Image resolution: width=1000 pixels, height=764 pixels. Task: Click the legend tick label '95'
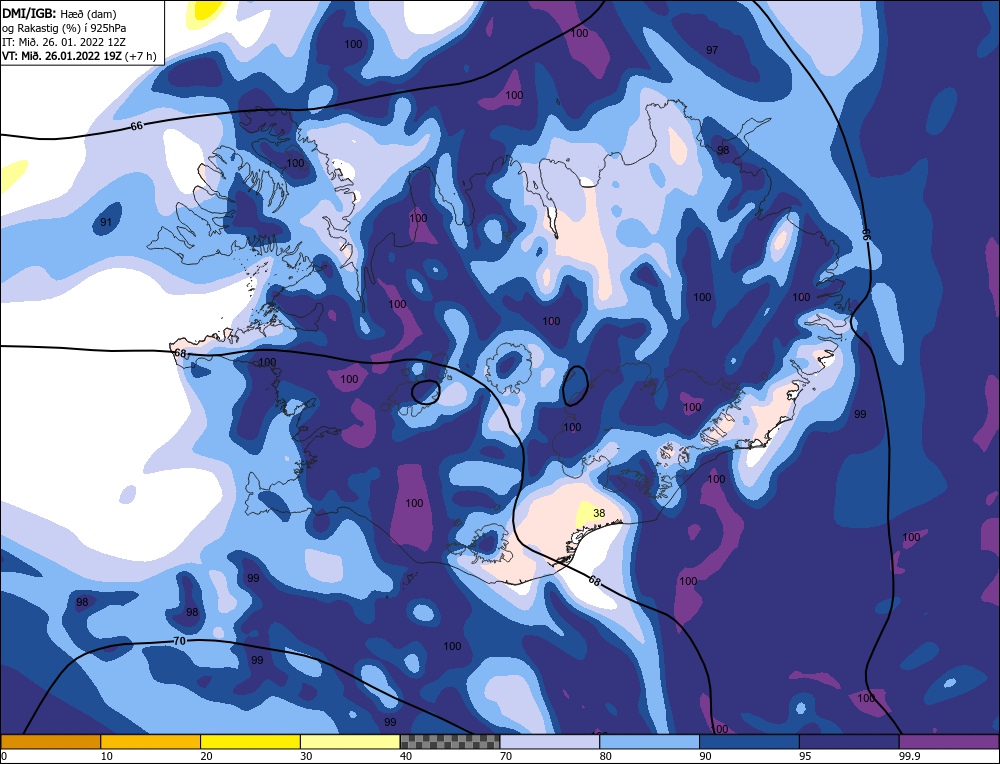point(805,756)
